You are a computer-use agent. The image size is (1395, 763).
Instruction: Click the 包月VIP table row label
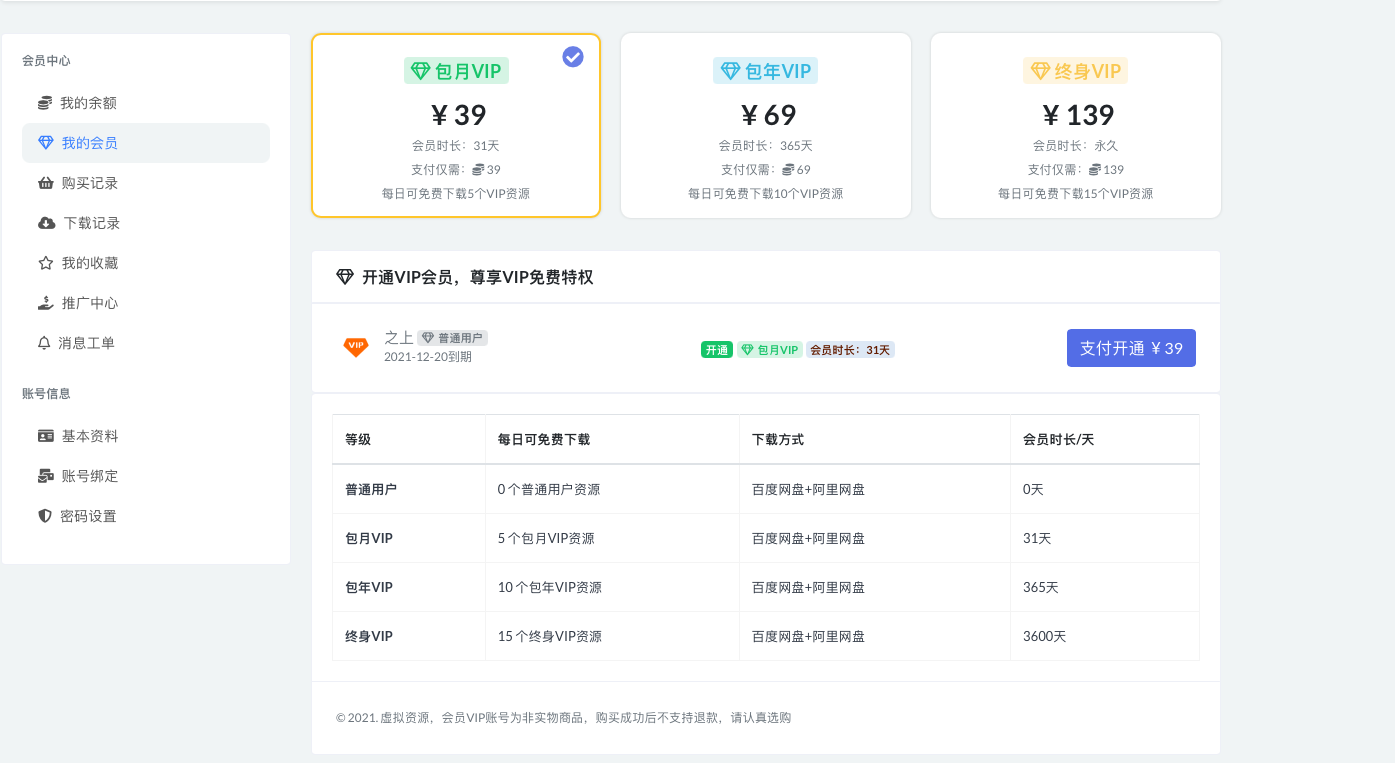(x=369, y=539)
